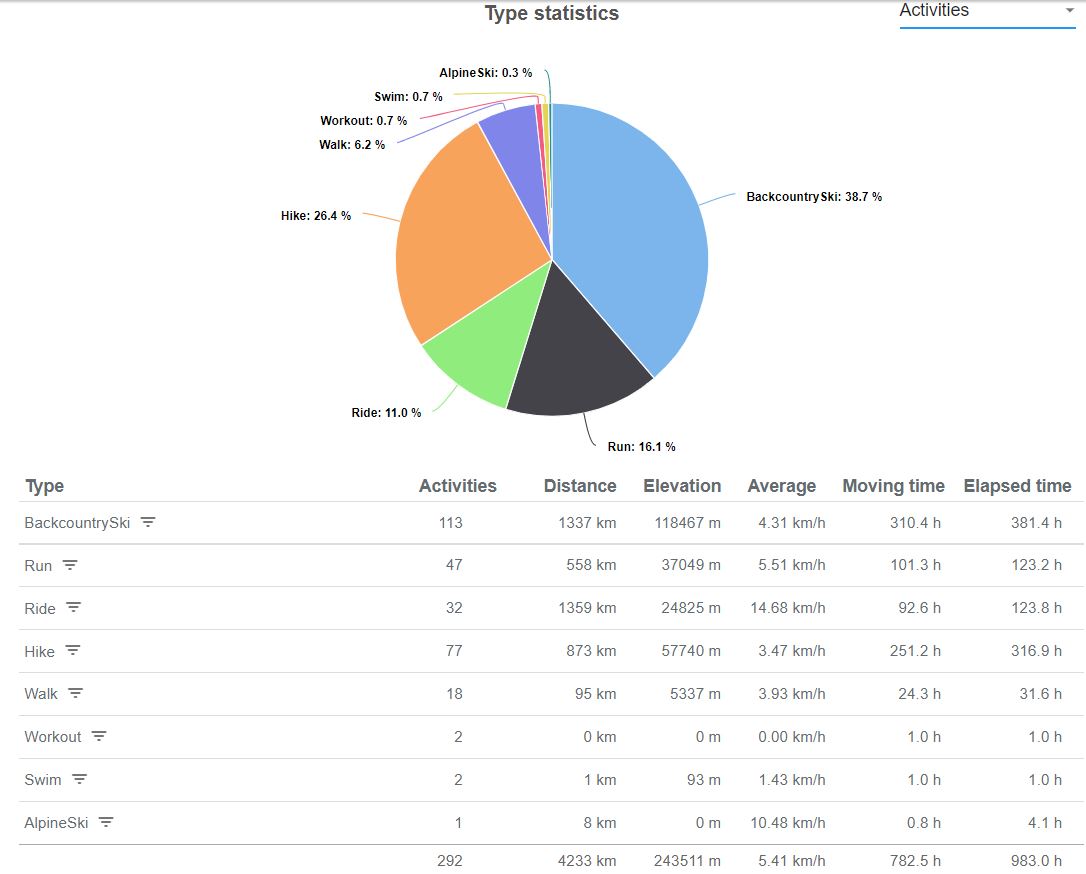Click the filter icon next to BackcountrySki
The height and width of the screenshot is (874, 1086).
click(x=148, y=522)
